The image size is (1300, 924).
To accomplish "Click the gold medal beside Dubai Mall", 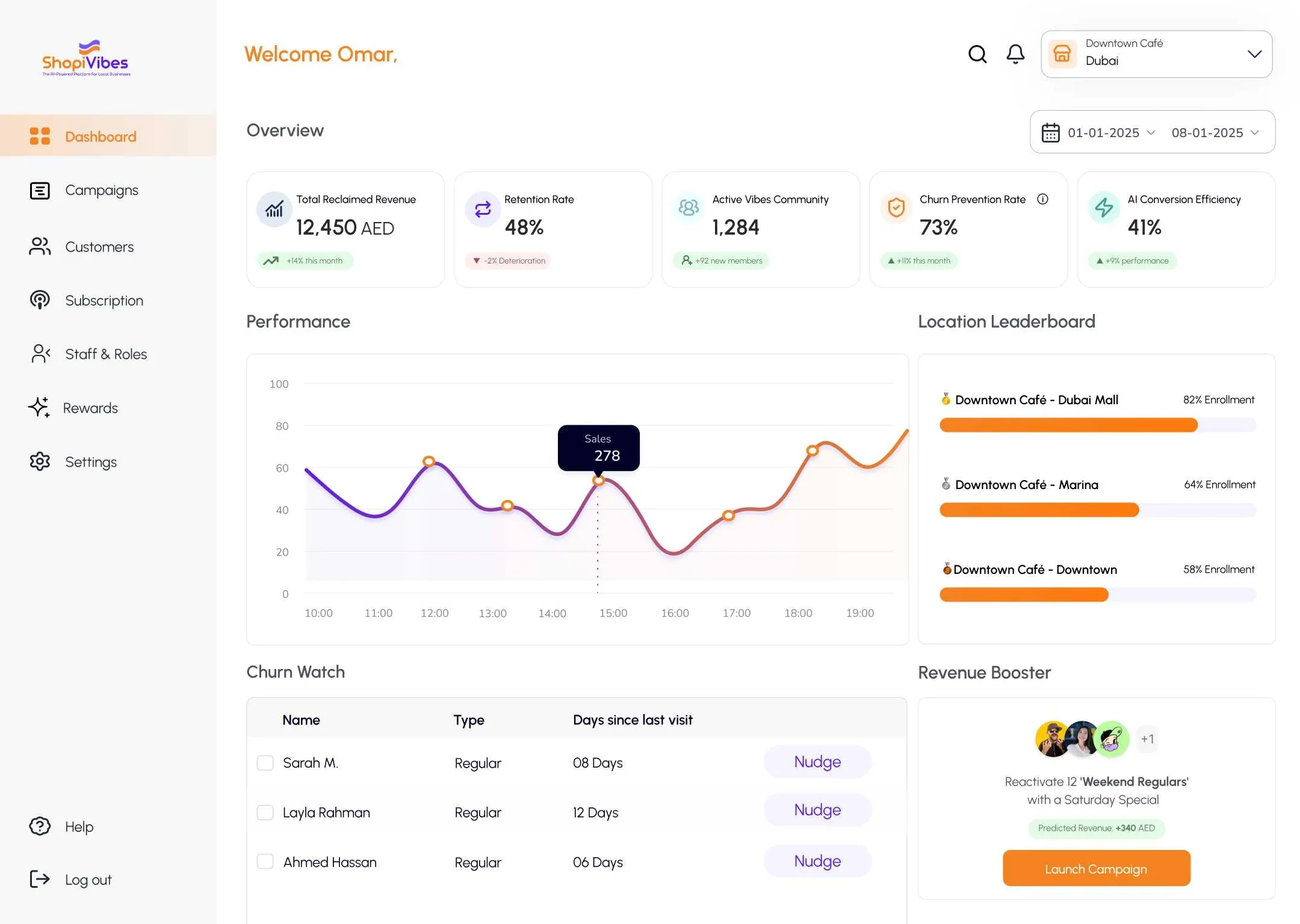I will point(946,399).
